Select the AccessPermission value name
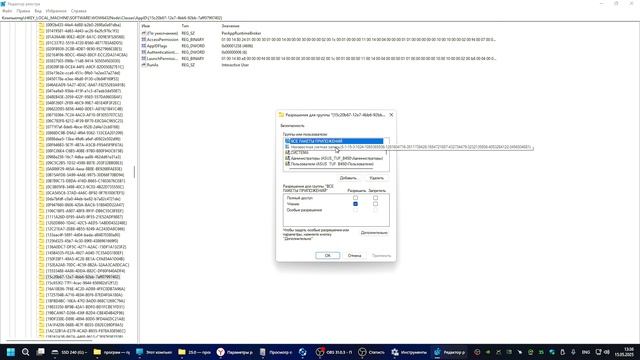The height and width of the screenshot is (360, 640). coord(162,40)
